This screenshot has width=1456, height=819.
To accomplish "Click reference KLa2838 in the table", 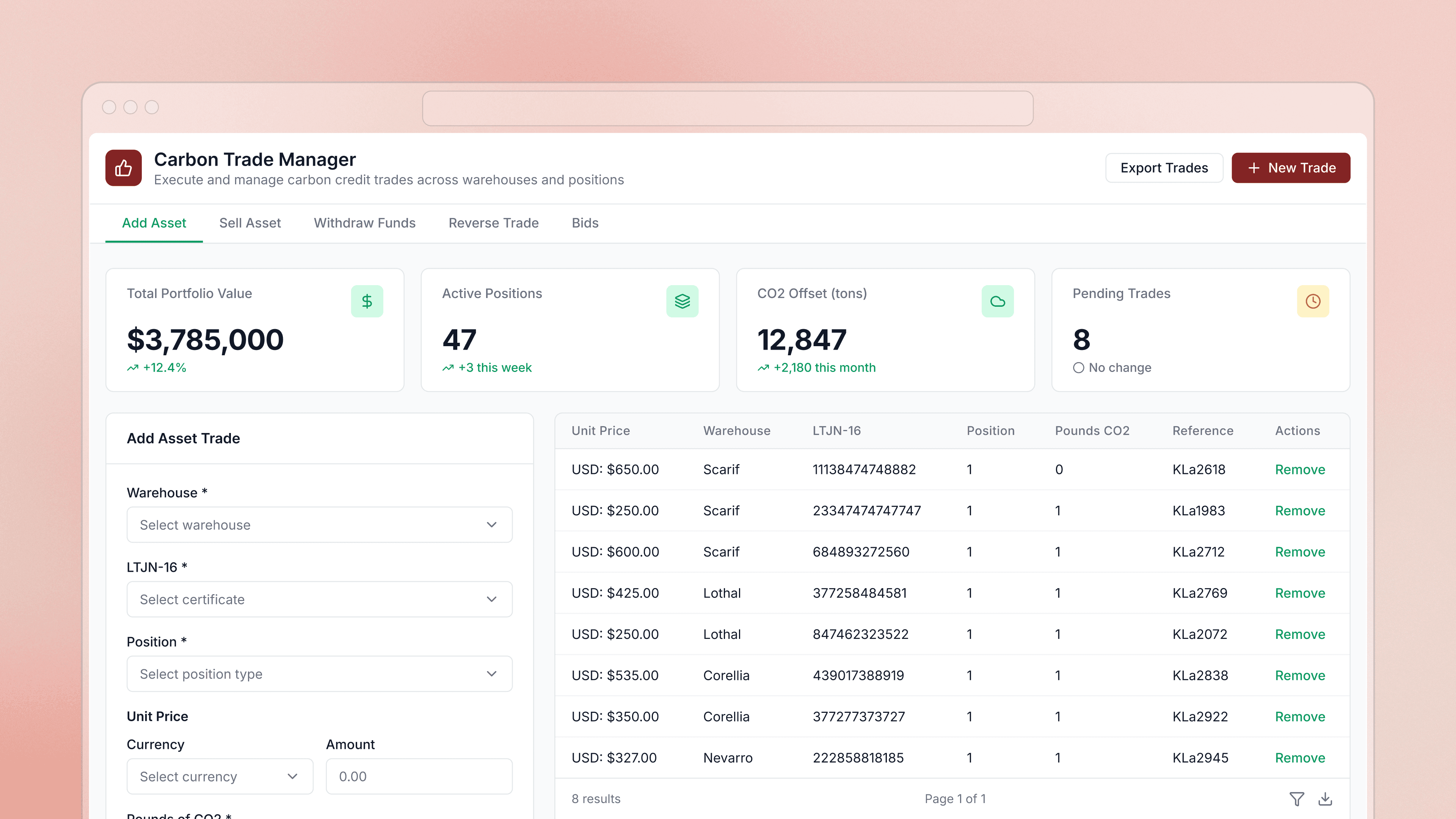I will 1200,676.
